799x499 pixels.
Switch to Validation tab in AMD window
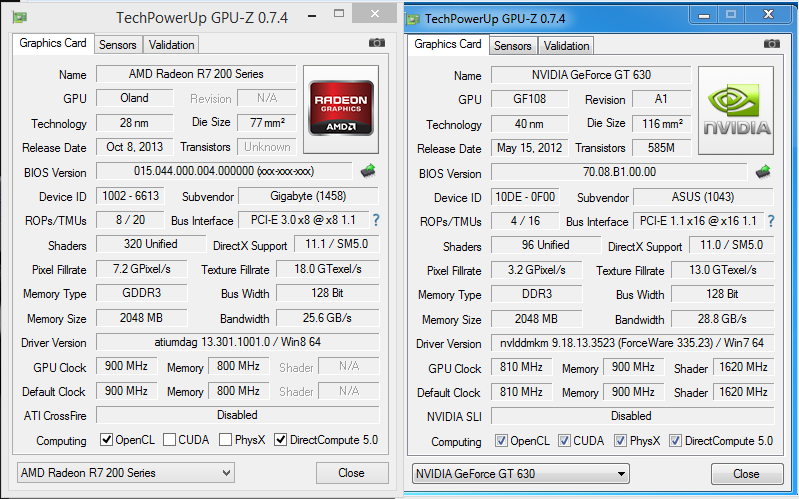171,45
